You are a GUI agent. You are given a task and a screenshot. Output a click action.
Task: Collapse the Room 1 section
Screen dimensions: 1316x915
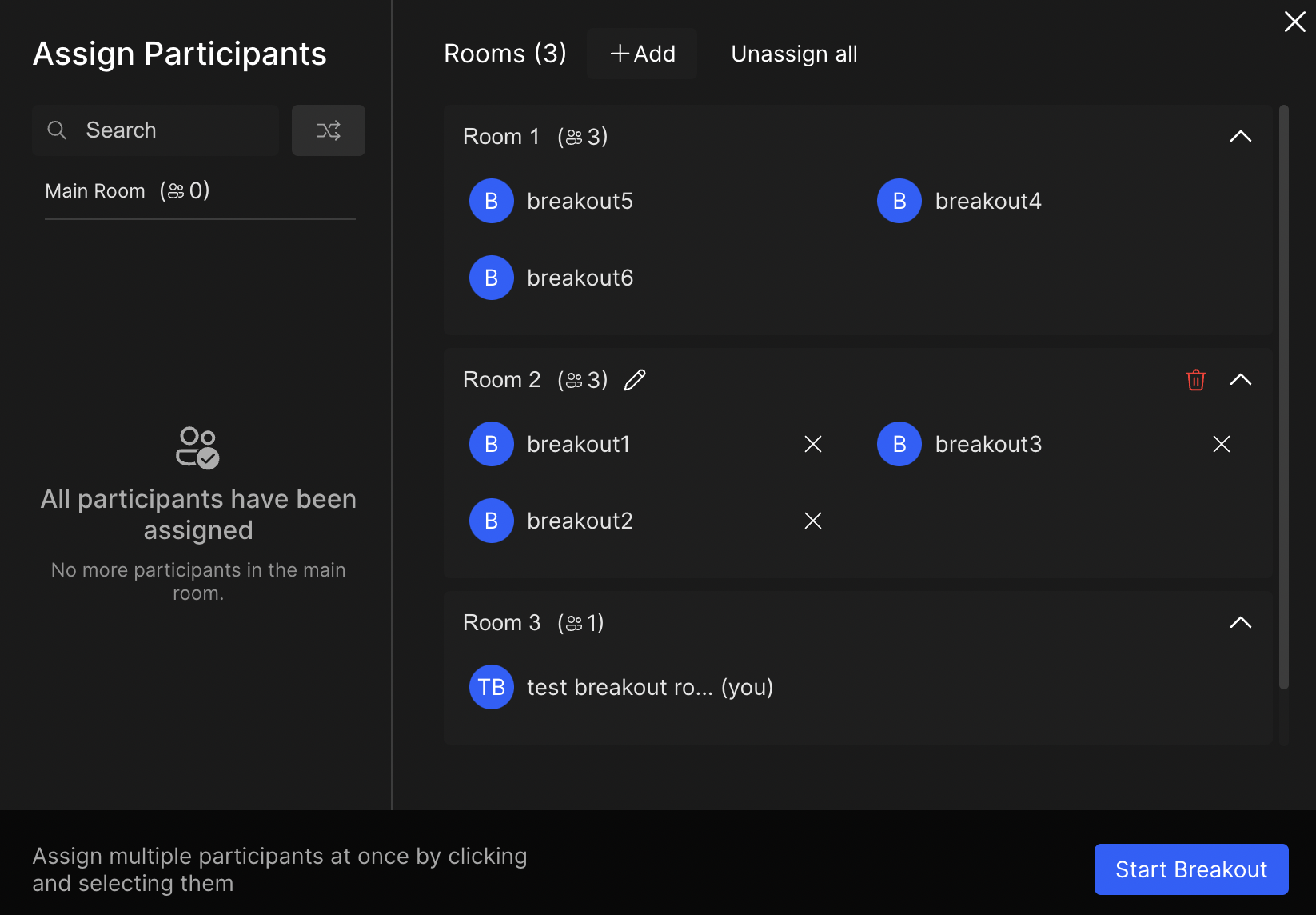(1240, 137)
